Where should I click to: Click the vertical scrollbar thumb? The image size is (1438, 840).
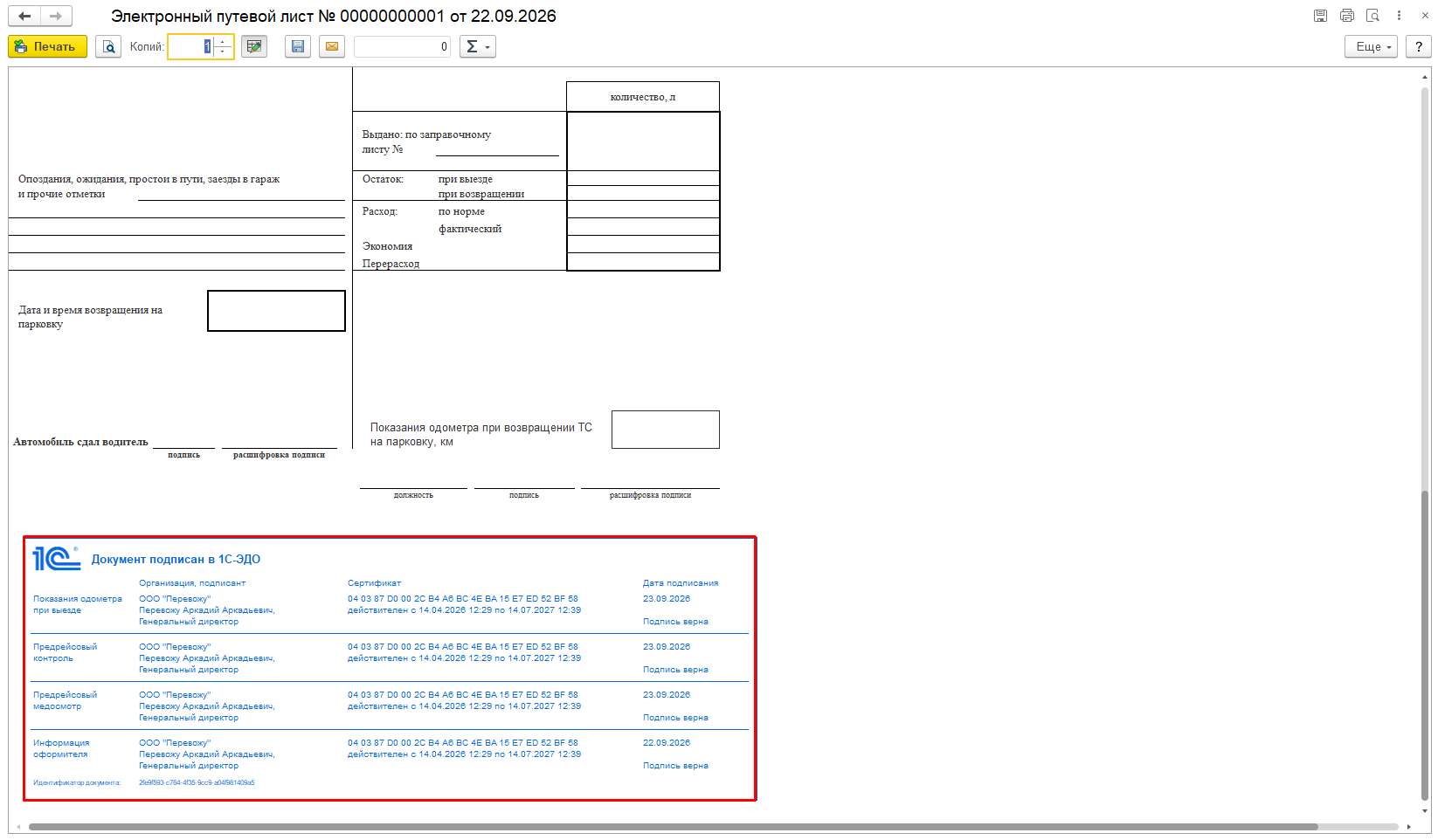(x=1425, y=644)
